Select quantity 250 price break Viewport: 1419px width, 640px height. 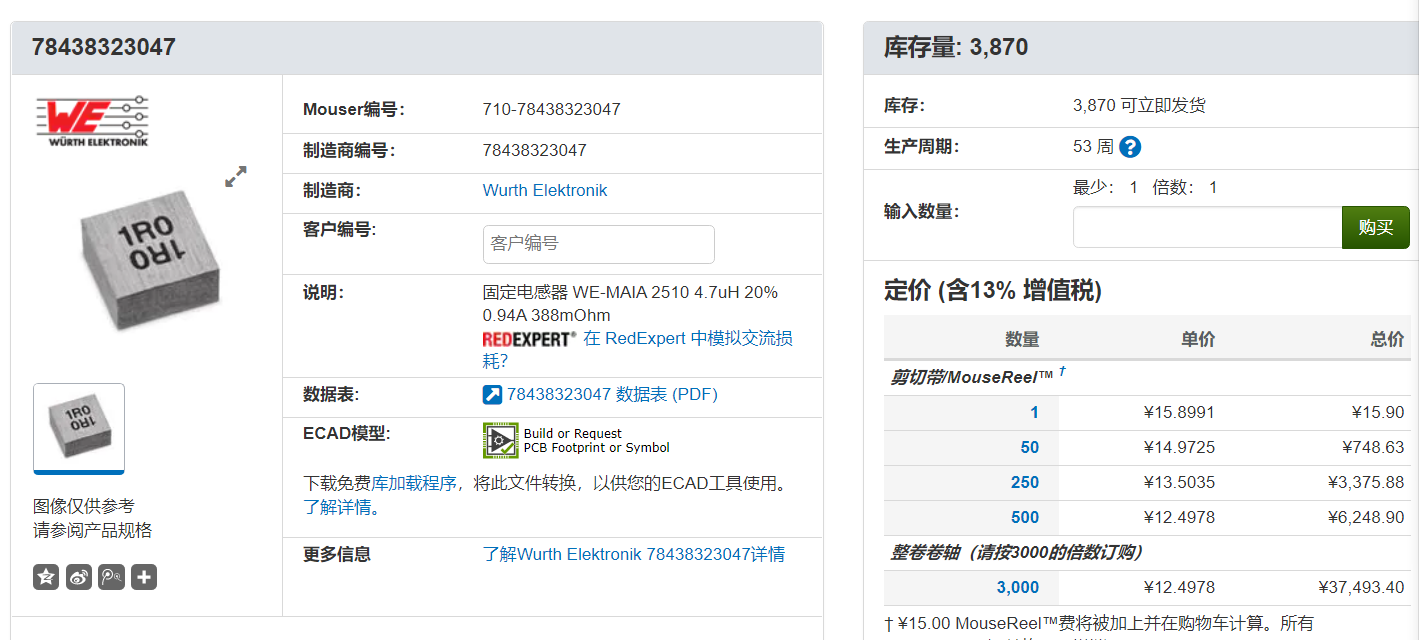[x=1025, y=482]
